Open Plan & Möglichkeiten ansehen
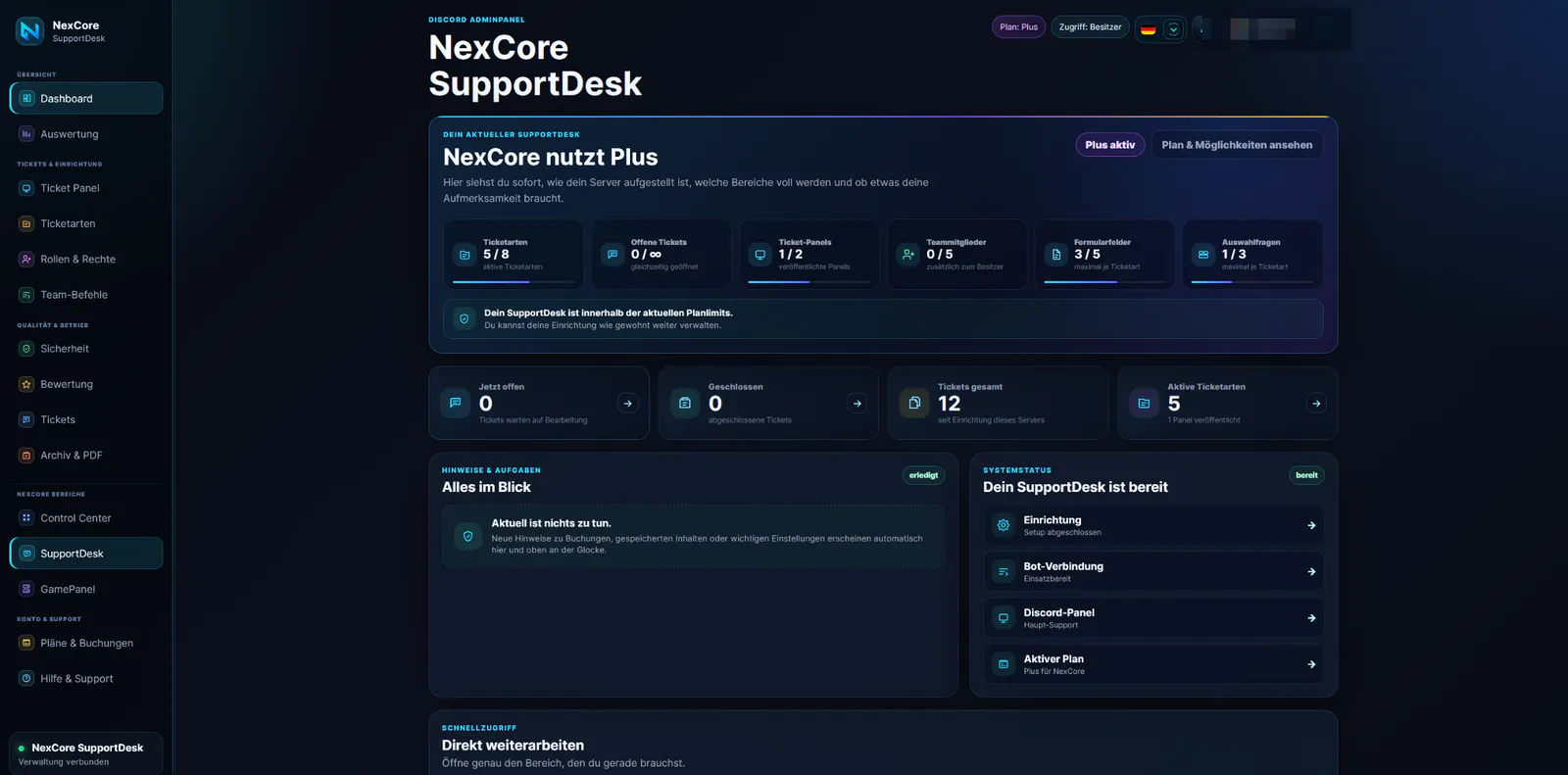1568x775 pixels. click(1237, 145)
